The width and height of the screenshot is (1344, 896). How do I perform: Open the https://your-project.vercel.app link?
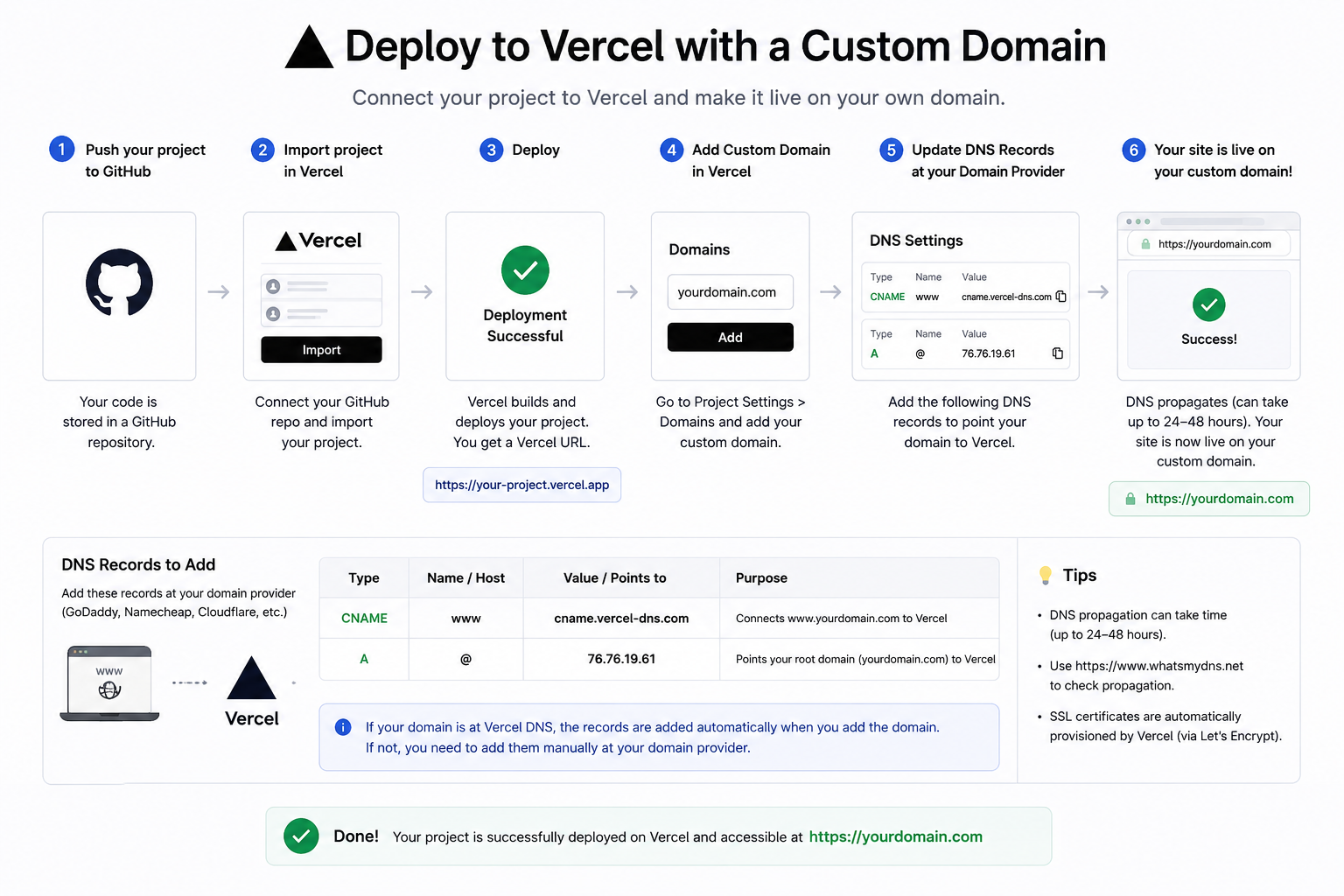[x=521, y=485]
